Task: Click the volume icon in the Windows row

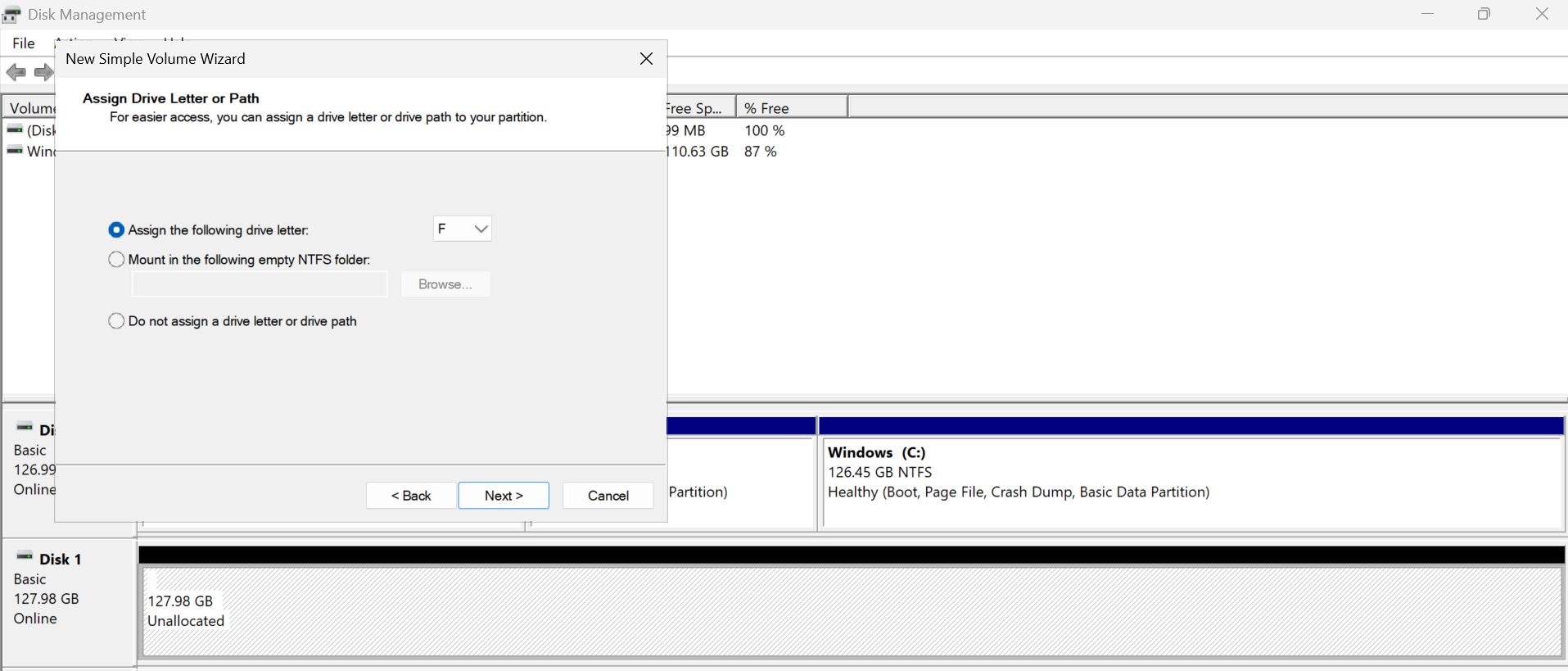Action: tap(15, 151)
